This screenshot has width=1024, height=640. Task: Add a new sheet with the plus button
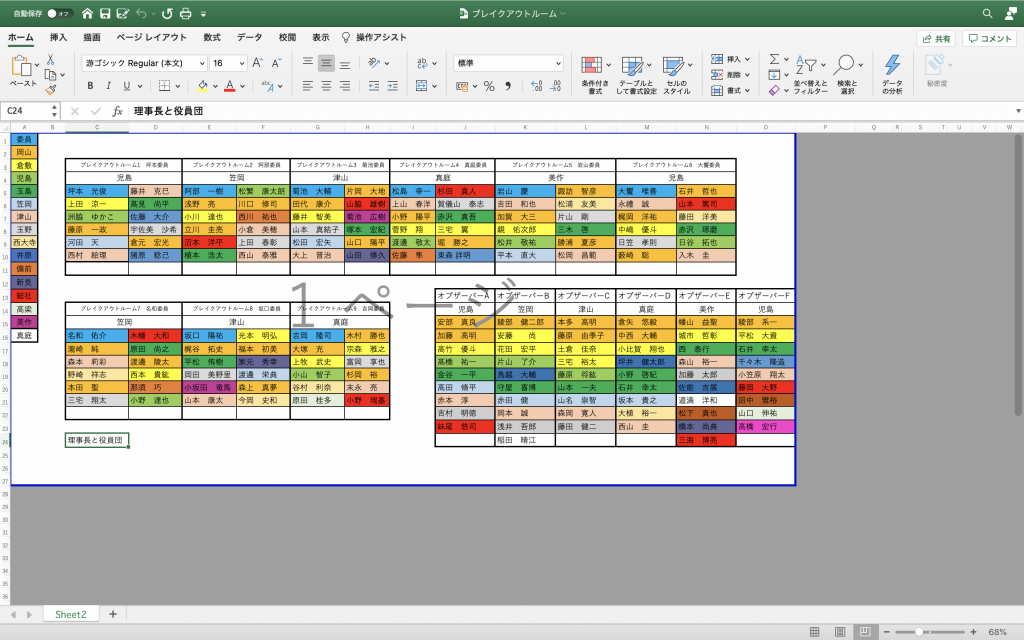(113, 614)
